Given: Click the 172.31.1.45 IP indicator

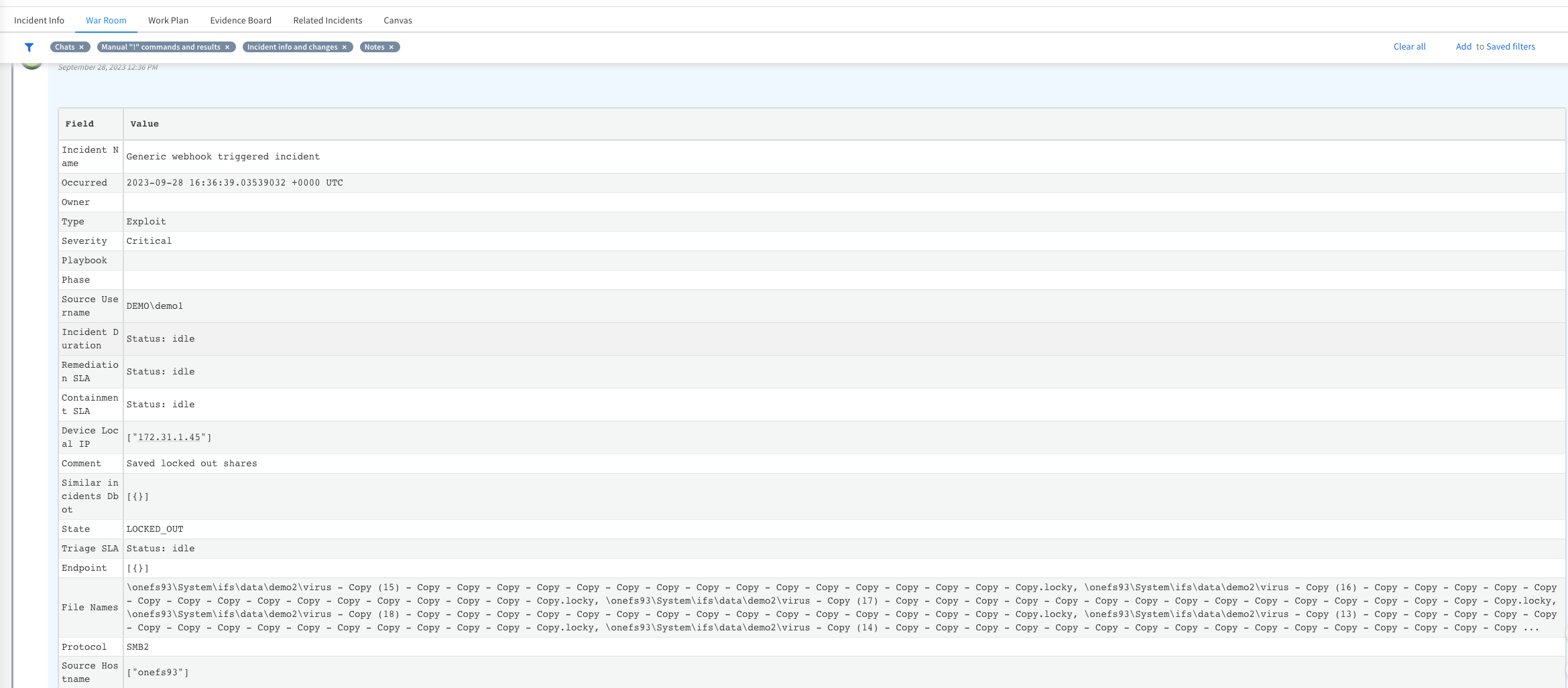Looking at the screenshot, I should click(169, 437).
